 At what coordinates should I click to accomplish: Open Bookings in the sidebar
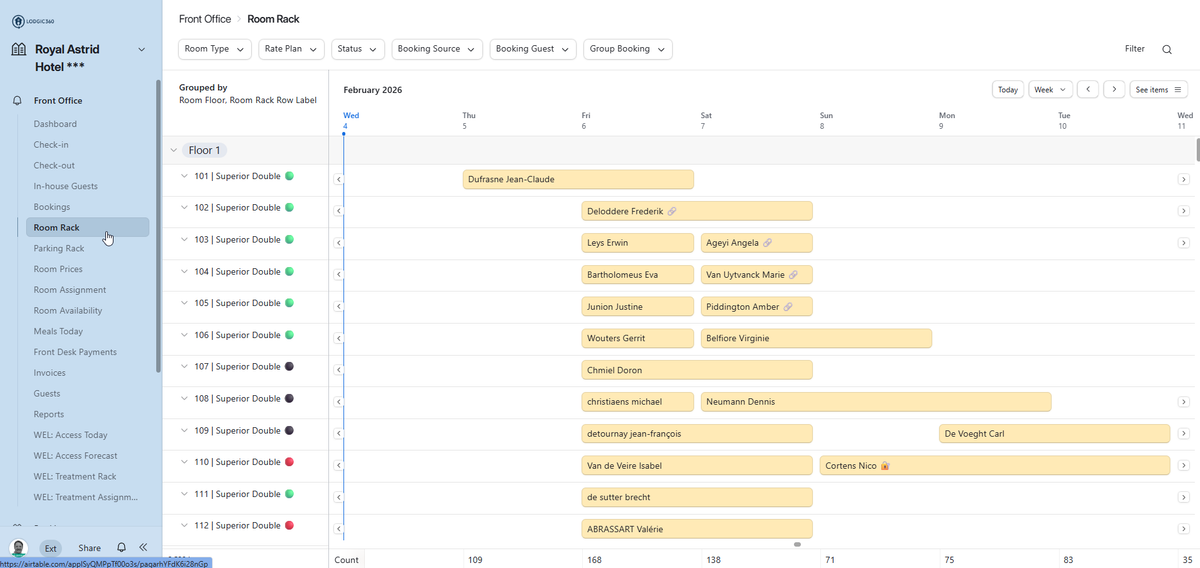pos(52,207)
